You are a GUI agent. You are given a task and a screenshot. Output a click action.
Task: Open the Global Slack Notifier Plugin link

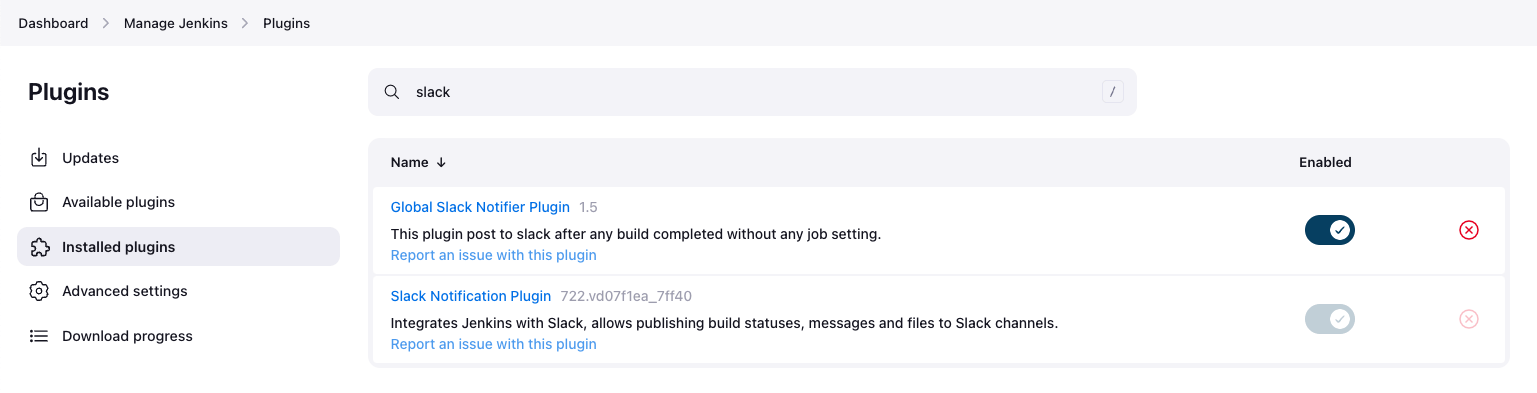tap(480, 207)
